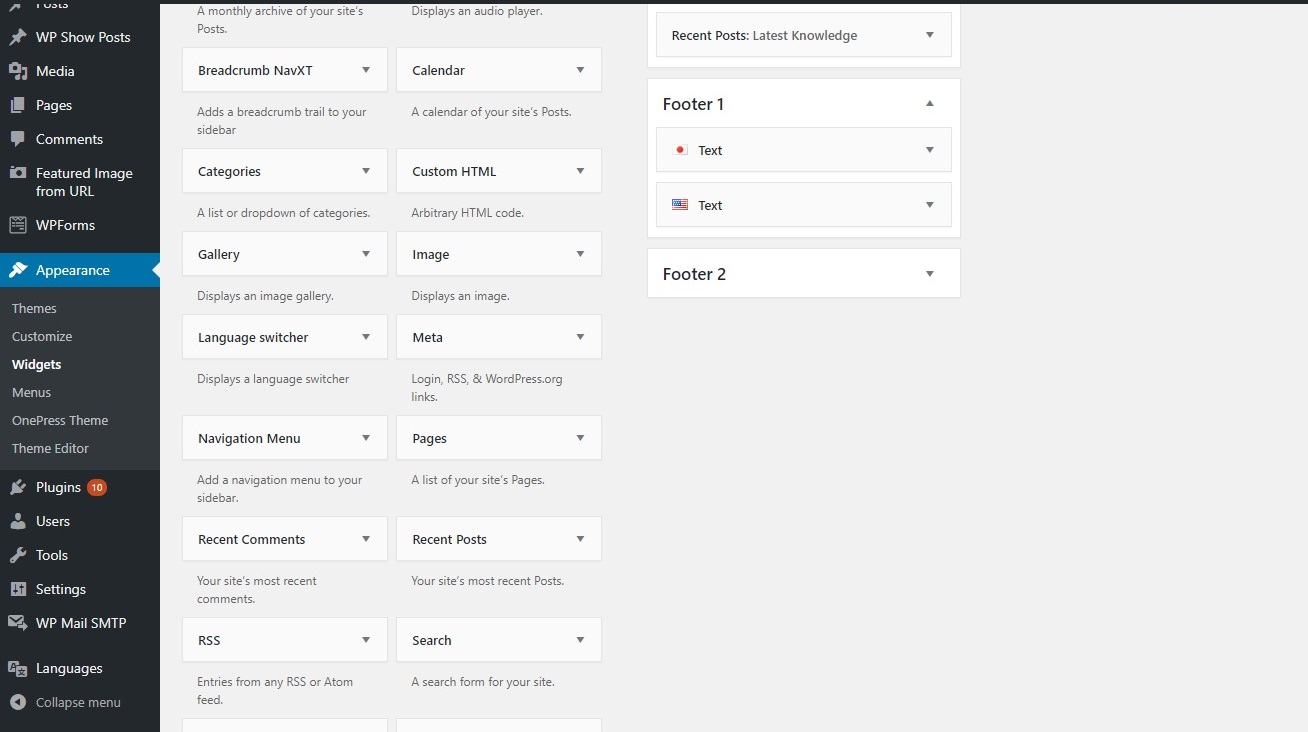Image resolution: width=1308 pixels, height=732 pixels.
Task: Click the Footer 2 heading
Action: (x=694, y=274)
